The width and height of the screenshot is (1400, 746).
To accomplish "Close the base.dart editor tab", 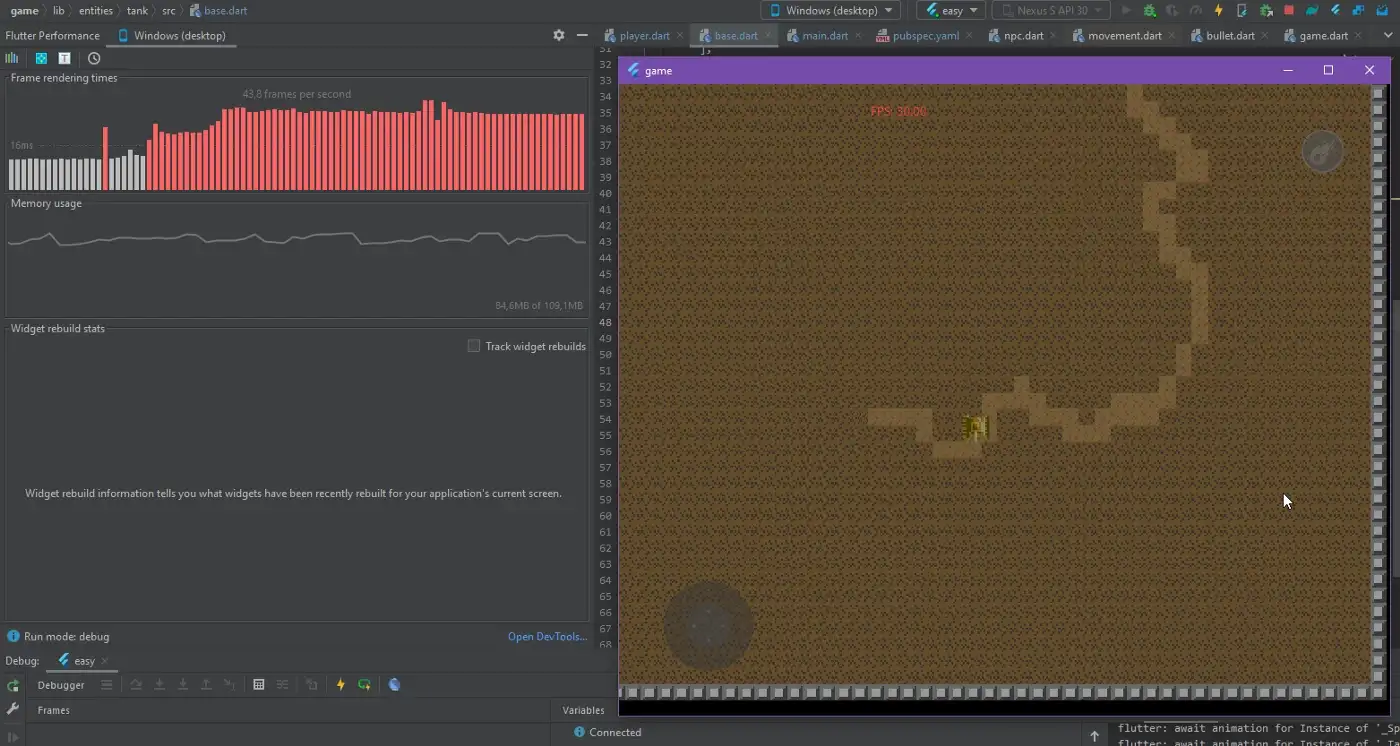I will (768, 35).
